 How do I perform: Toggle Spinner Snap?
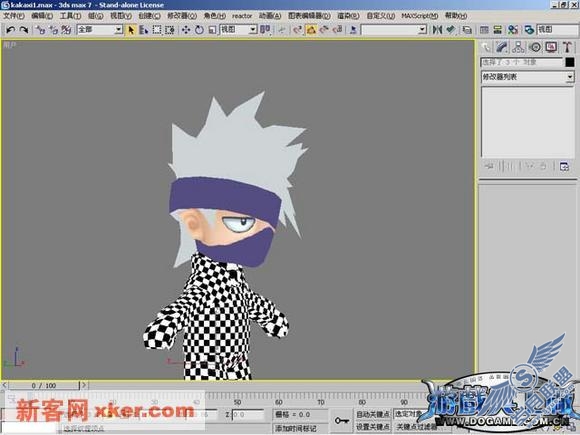coord(337,30)
